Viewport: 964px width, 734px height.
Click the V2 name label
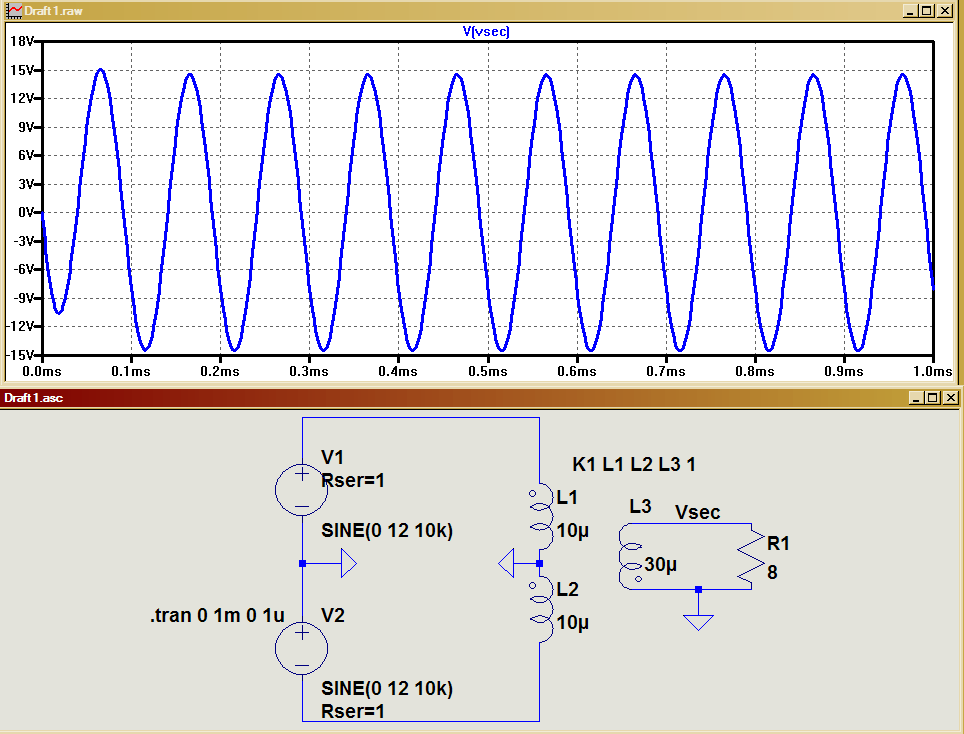pos(333,615)
